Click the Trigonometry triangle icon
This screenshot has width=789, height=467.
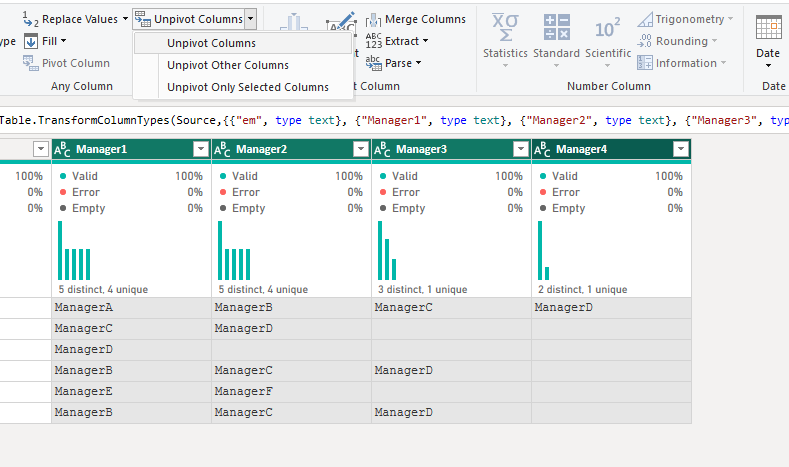(x=645, y=19)
